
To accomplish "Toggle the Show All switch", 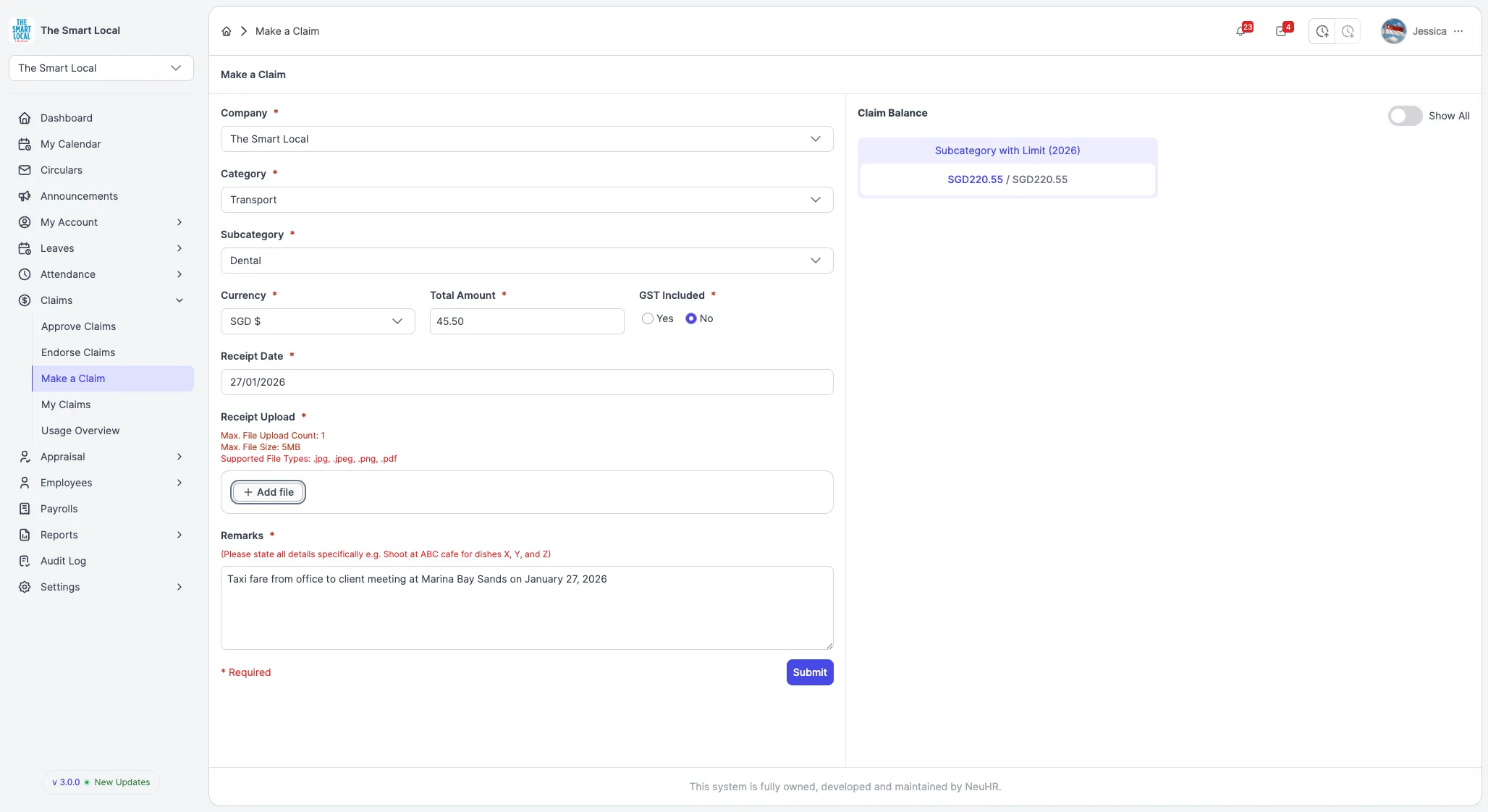I will tap(1405, 116).
